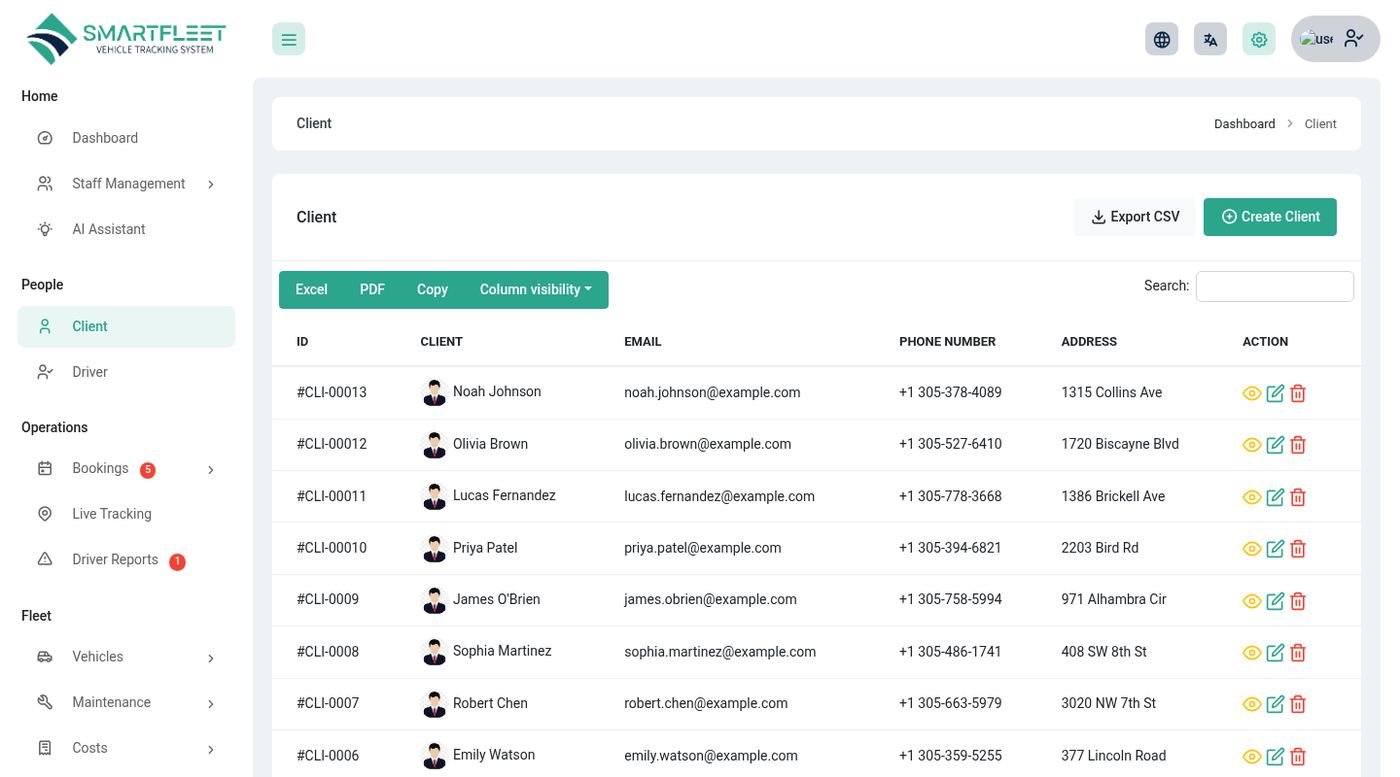Screen dimensions: 1400x777
Task: View Olivia Brown details eye icon
Action: [x=1252, y=445]
